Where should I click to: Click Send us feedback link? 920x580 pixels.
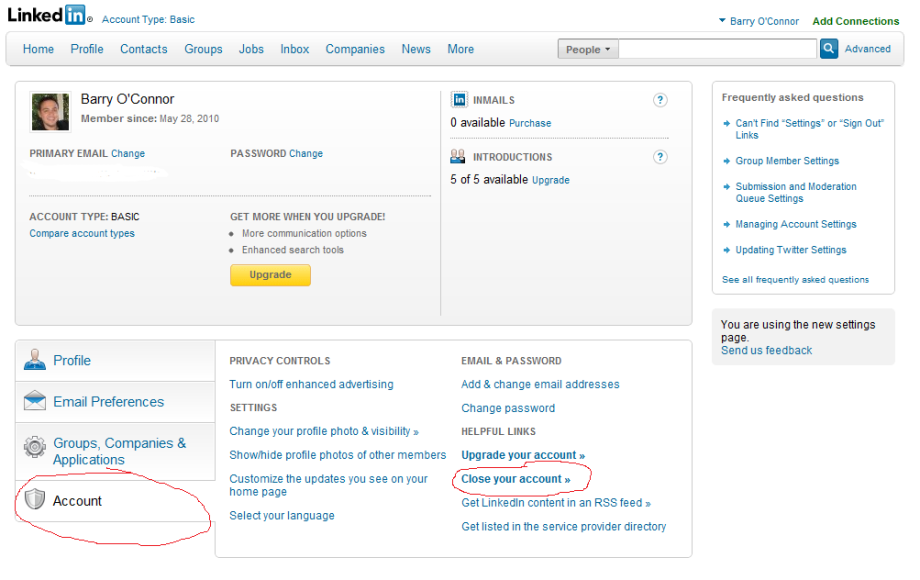(766, 350)
